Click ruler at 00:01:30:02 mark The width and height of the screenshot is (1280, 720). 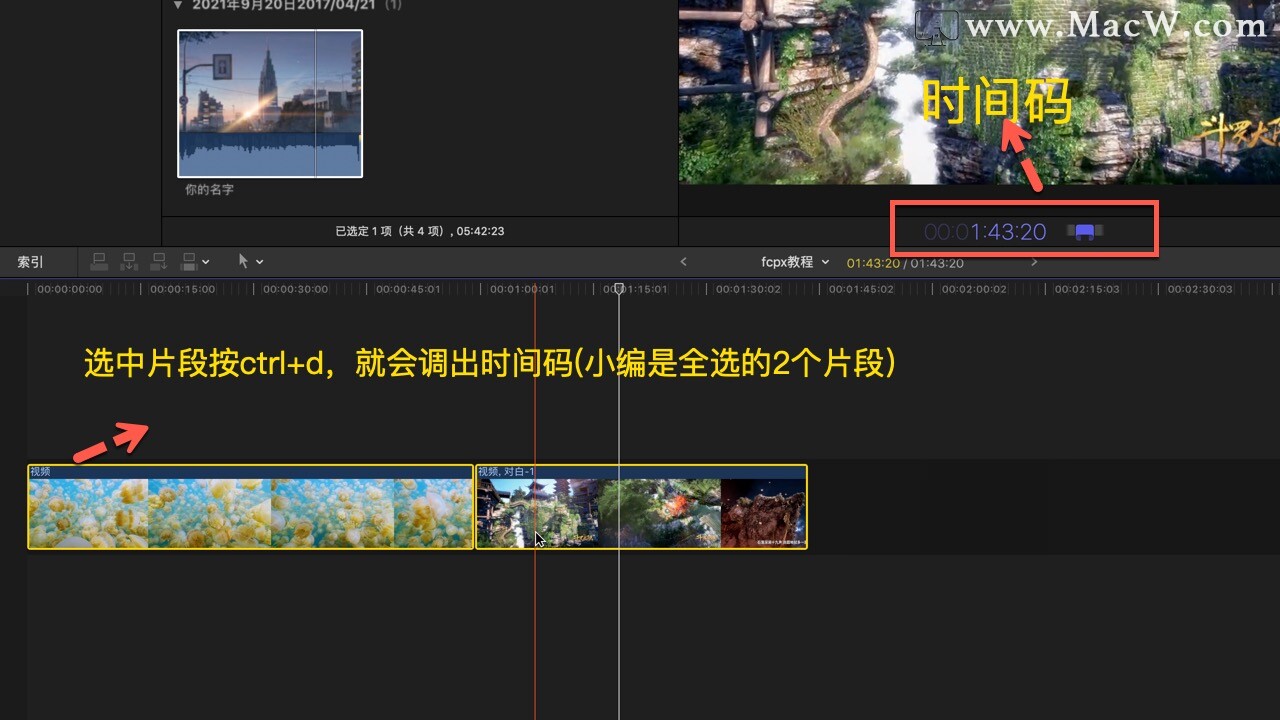747,289
